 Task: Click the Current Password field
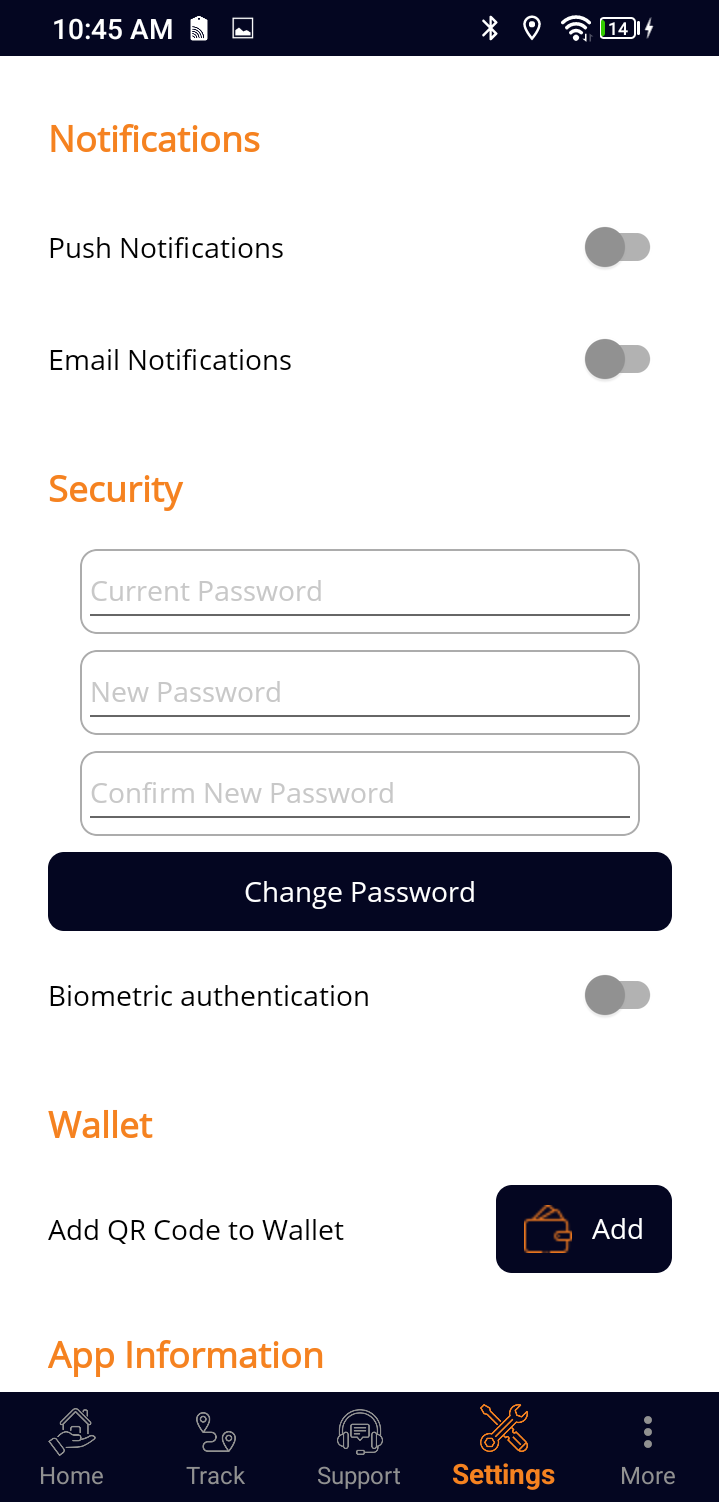coord(359,591)
